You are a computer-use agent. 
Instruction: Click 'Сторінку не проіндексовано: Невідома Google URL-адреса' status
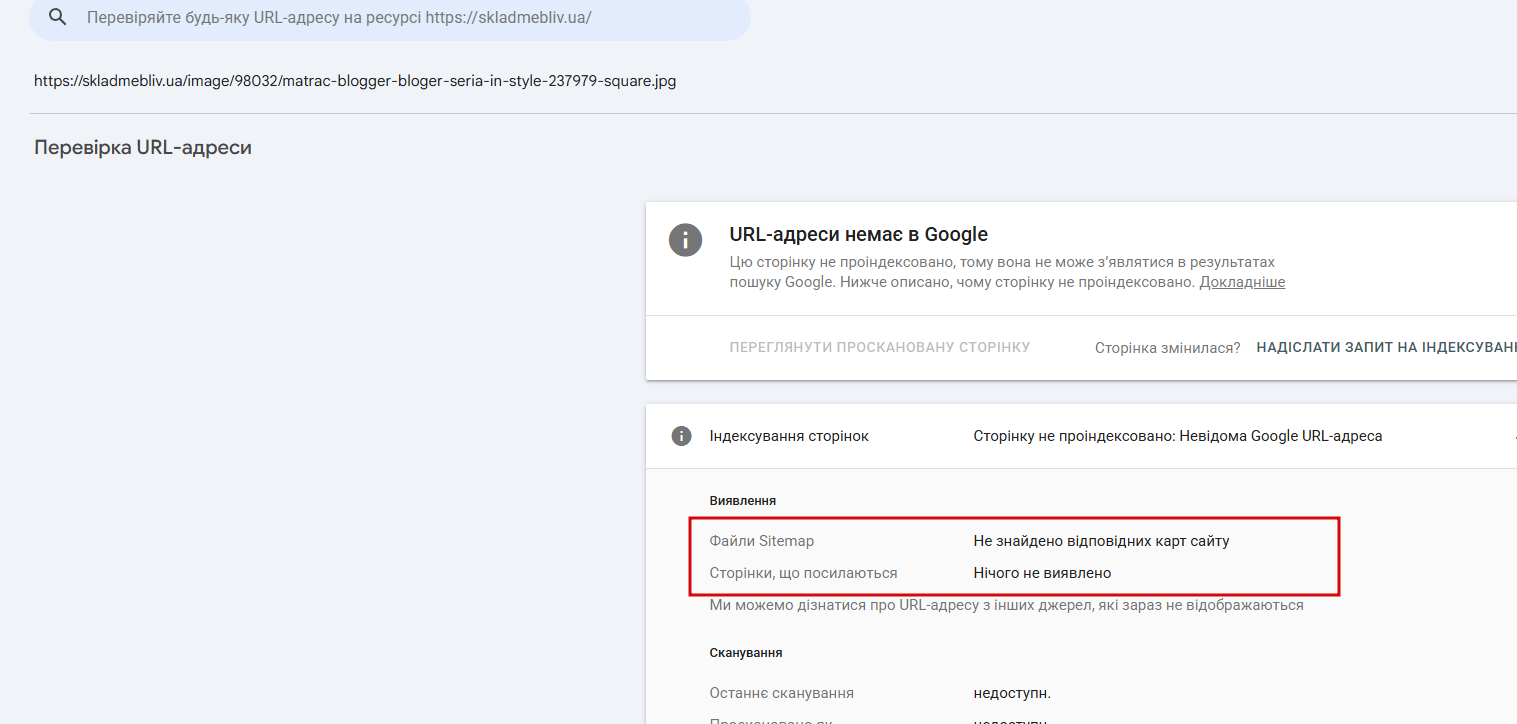(1178, 436)
